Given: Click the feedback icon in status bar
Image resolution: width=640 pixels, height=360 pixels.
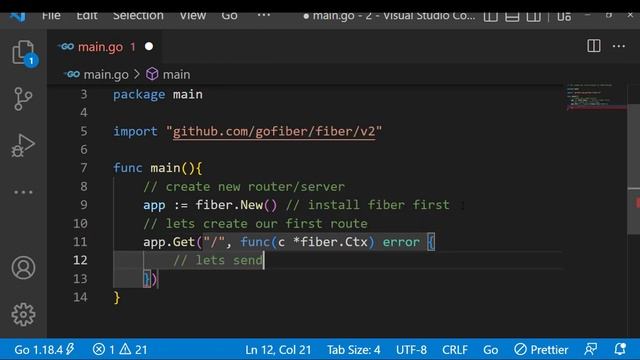Looking at the screenshot, I should (x=591, y=349).
